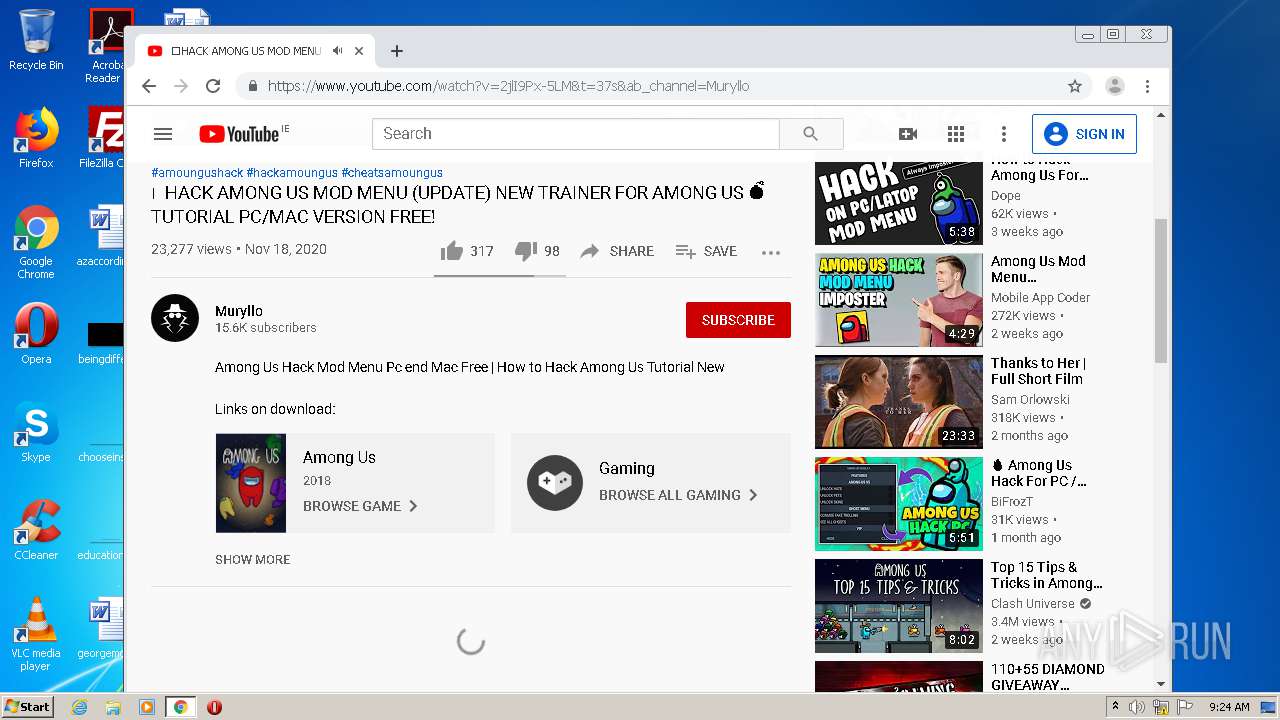1280x720 pixels.
Task: Click Chrome back arrow
Action: point(149,86)
